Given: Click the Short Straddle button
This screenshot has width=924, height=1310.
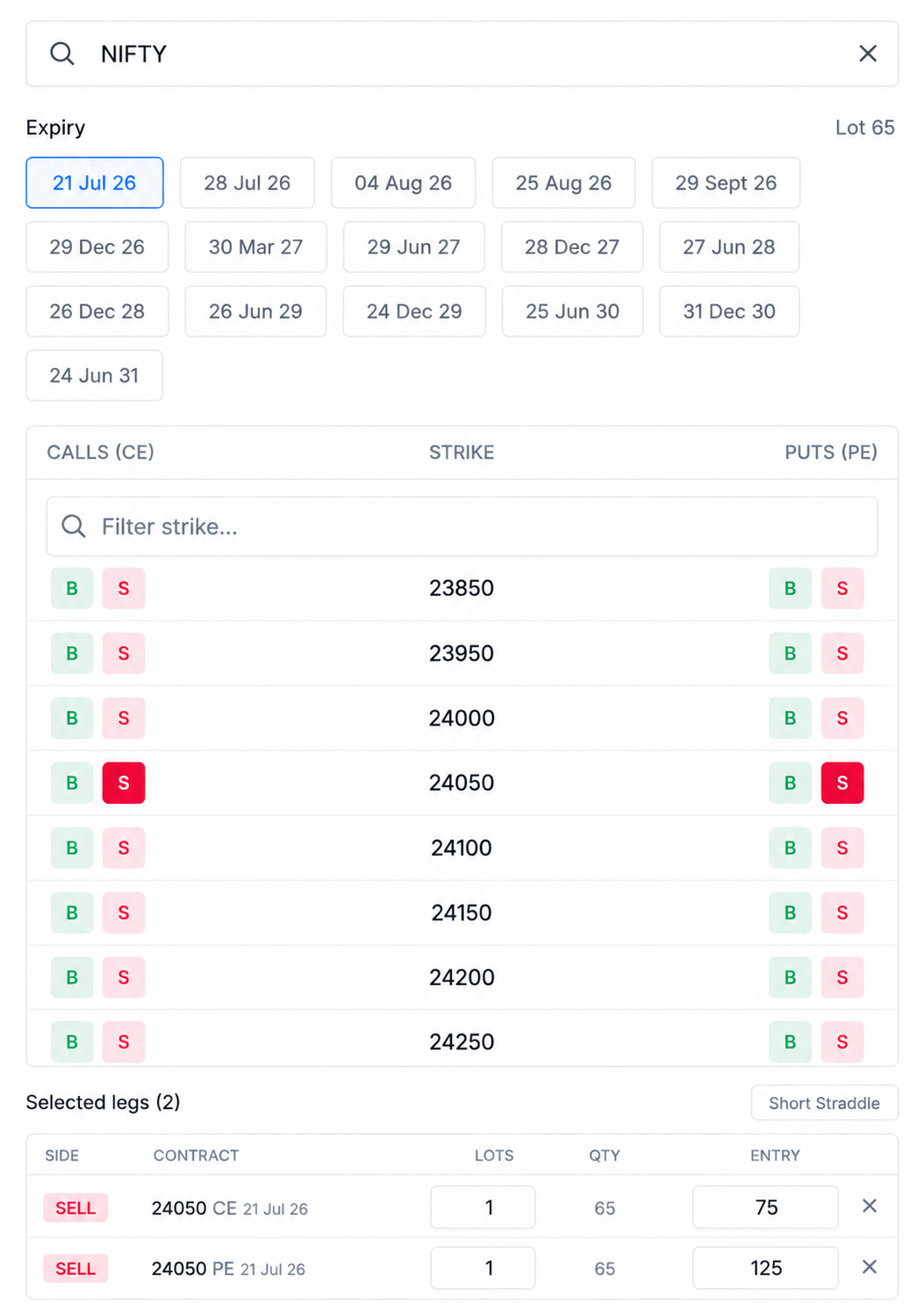Looking at the screenshot, I should pos(824,1103).
